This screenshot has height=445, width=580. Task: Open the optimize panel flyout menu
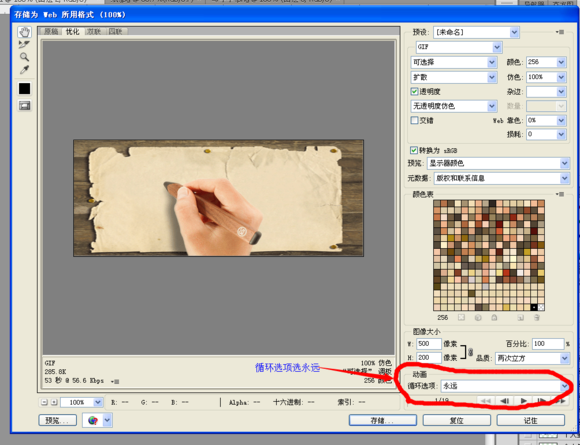pyautogui.click(x=560, y=32)
